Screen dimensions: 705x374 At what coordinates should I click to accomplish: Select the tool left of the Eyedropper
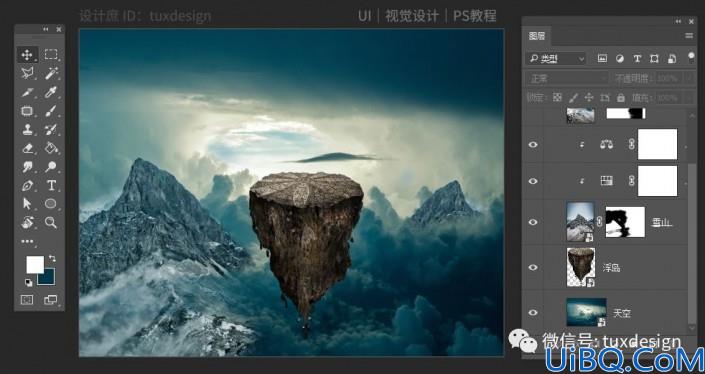click(27, 92)
